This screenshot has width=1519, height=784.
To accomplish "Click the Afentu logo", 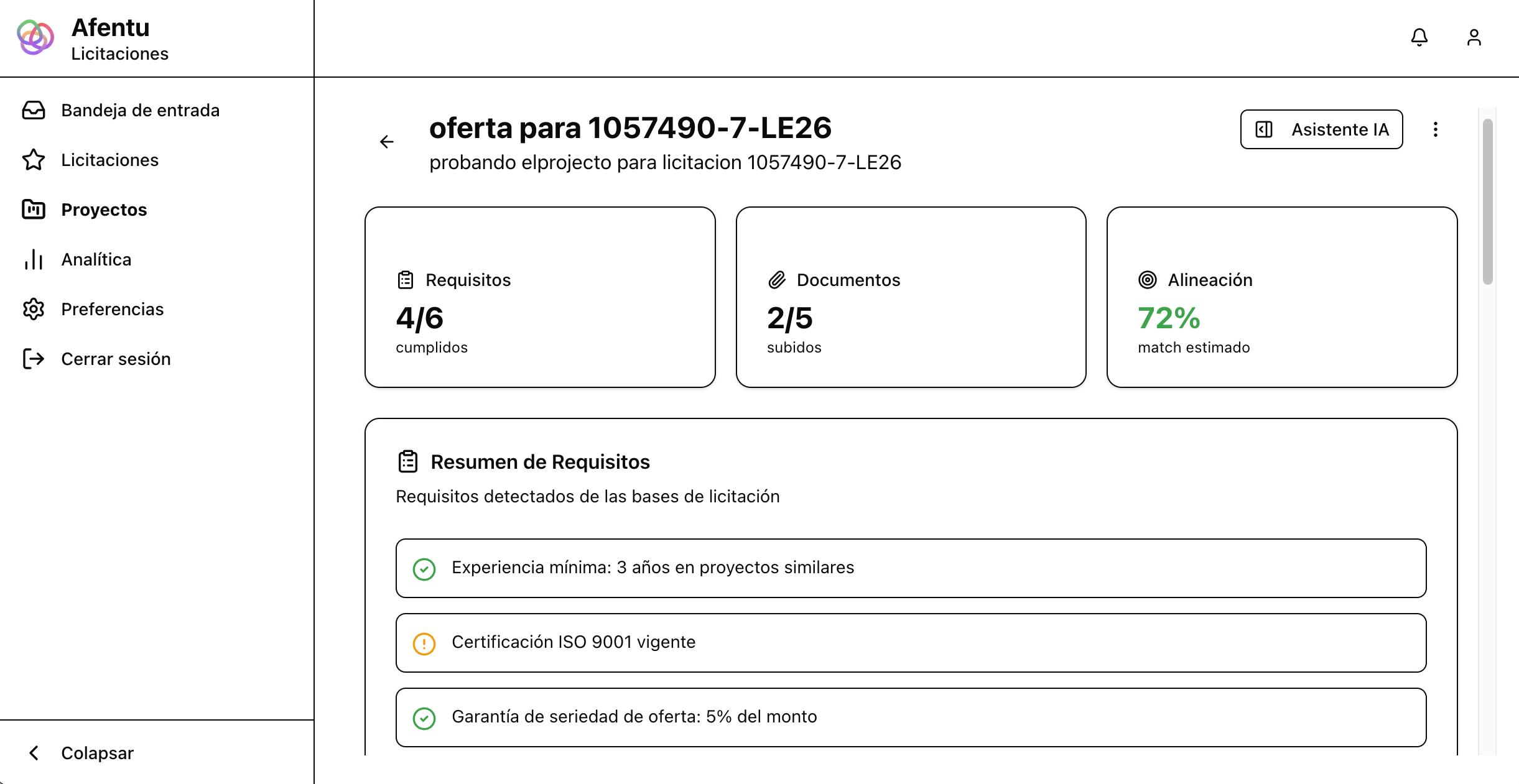I will click(x=34, y=38).
